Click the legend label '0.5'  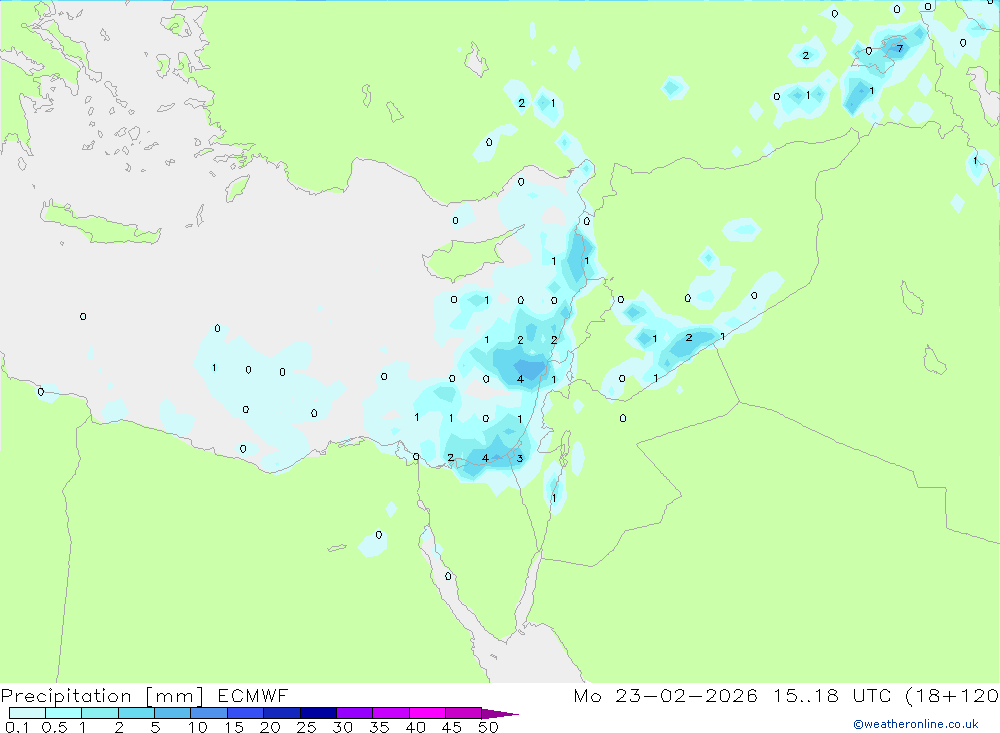(x=54, y=727)
